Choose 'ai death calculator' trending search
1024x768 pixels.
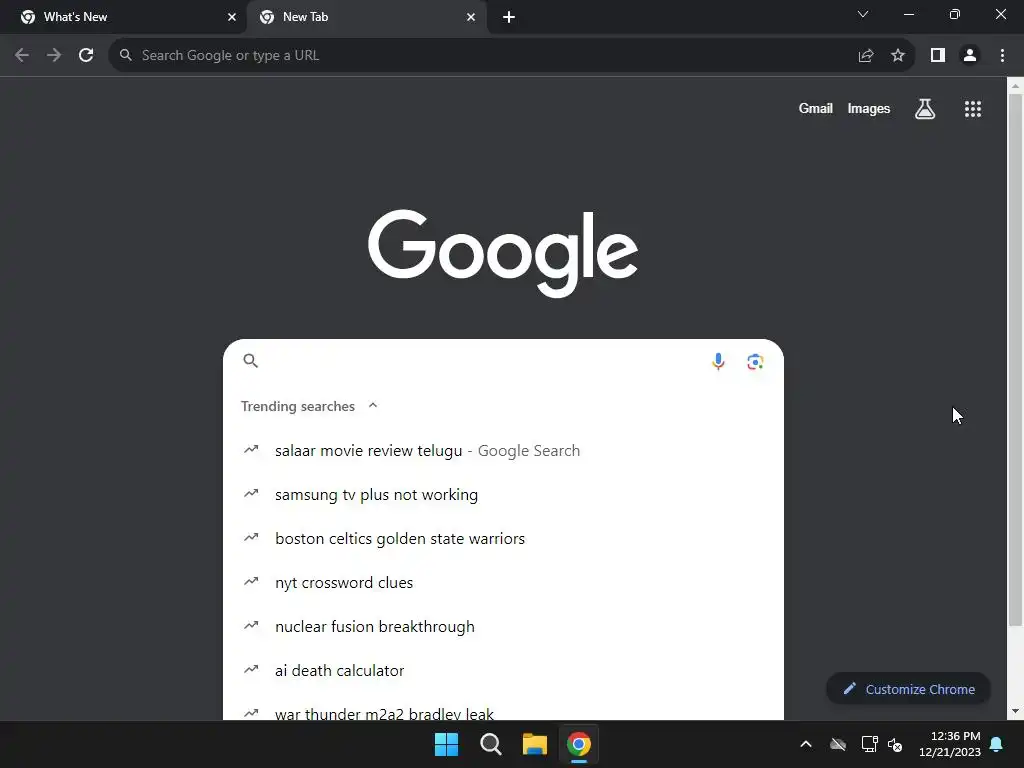[504, 671]
